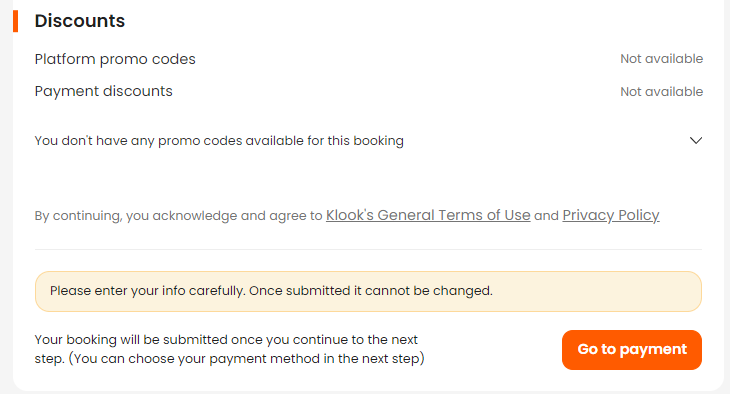This screenshot has width=730, height=394.
Task: Click the Discounts section heading
Action: (x=80, y=21)
